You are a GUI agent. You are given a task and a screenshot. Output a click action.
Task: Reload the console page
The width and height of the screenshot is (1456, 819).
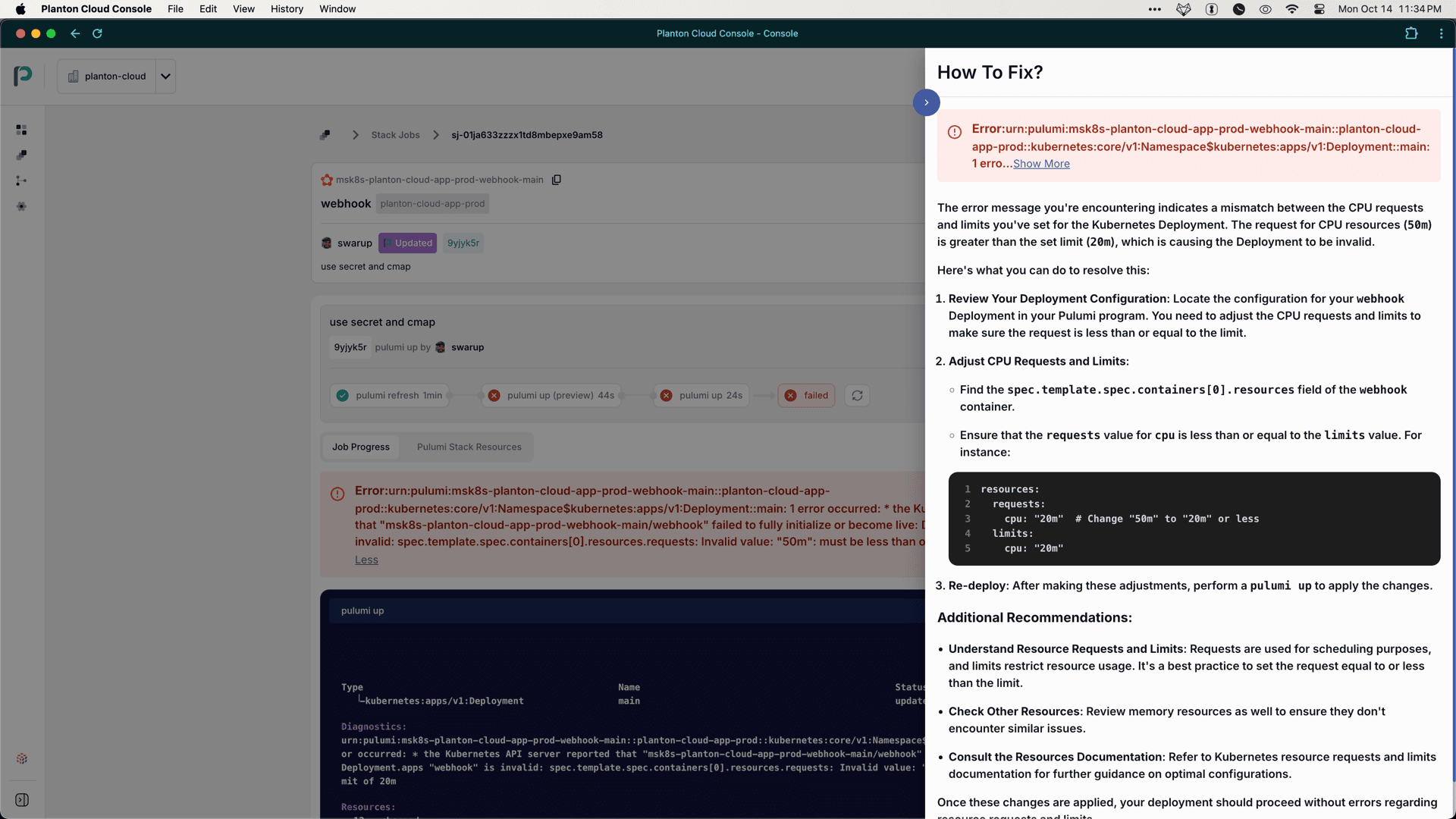tap(97, 33)
